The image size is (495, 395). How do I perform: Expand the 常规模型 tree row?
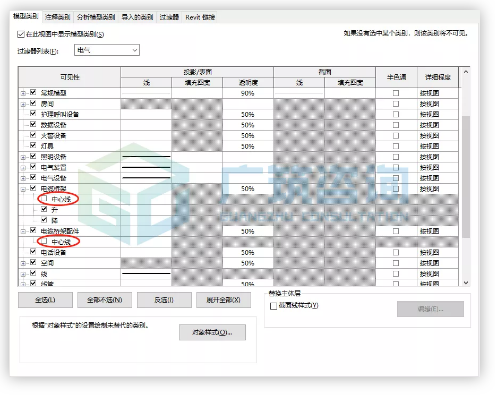(x=23, y=93)
